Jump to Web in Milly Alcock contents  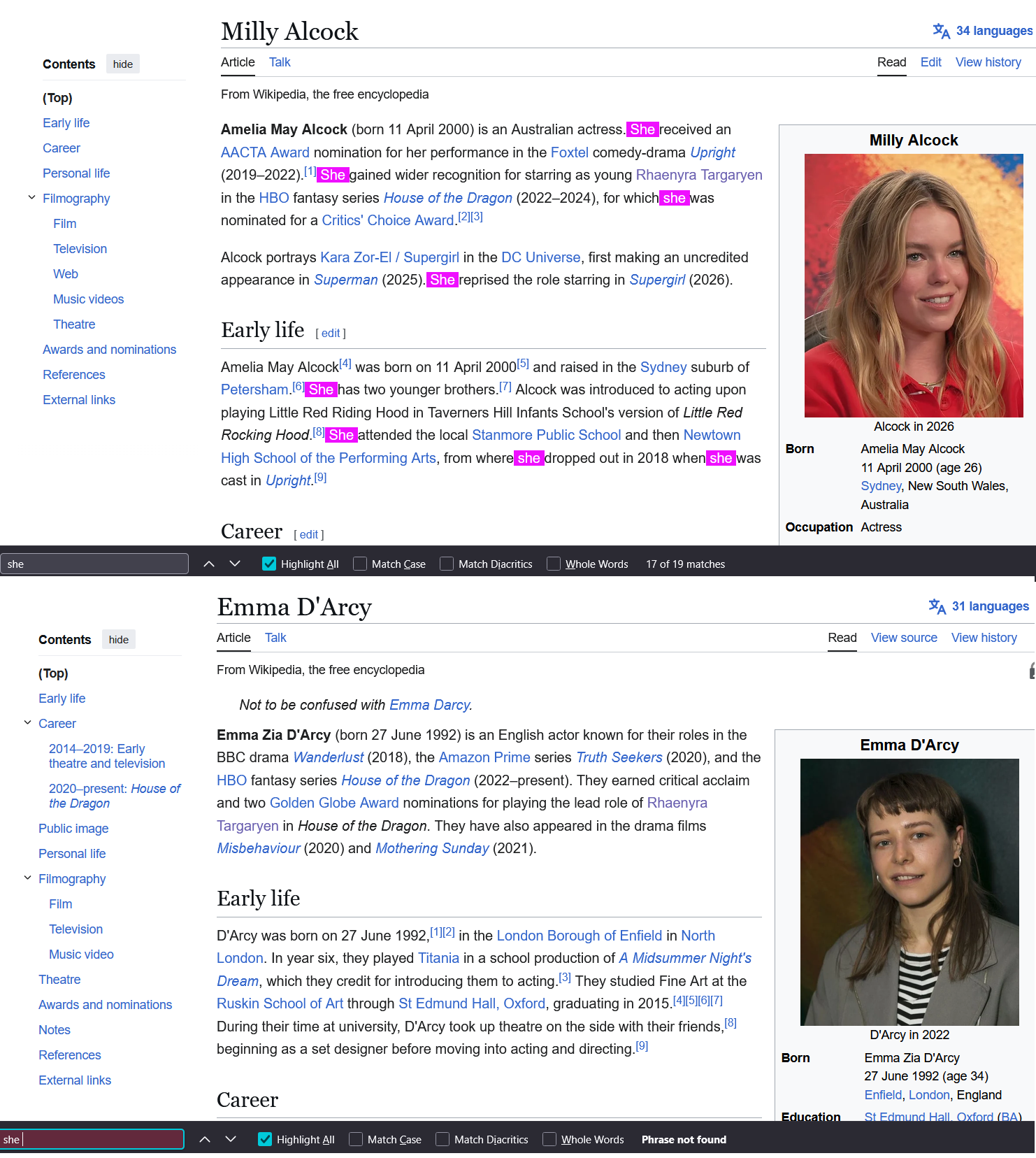pos(66,274)
